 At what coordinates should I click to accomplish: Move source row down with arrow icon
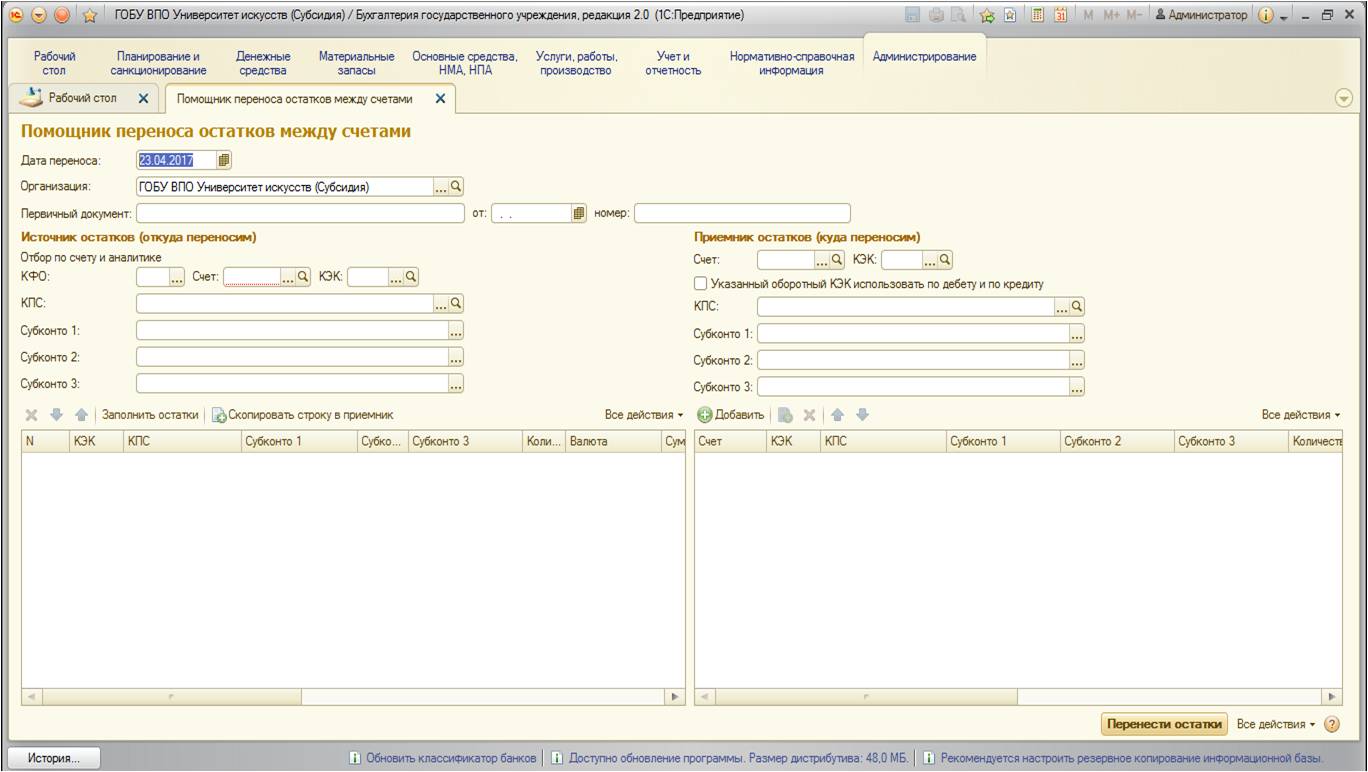pyautogui.click(x=56, y=414)
